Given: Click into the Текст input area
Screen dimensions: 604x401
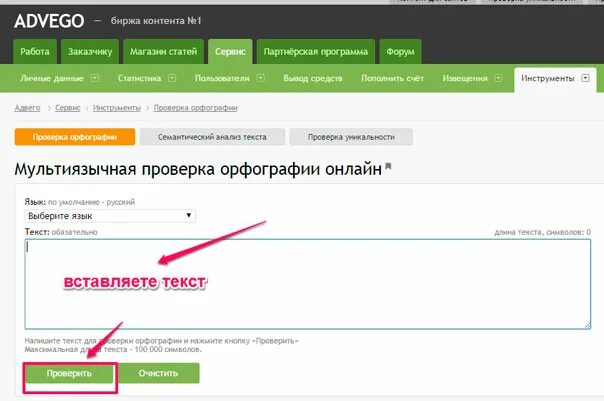Looking at the screenshot, I should [308, 284].
